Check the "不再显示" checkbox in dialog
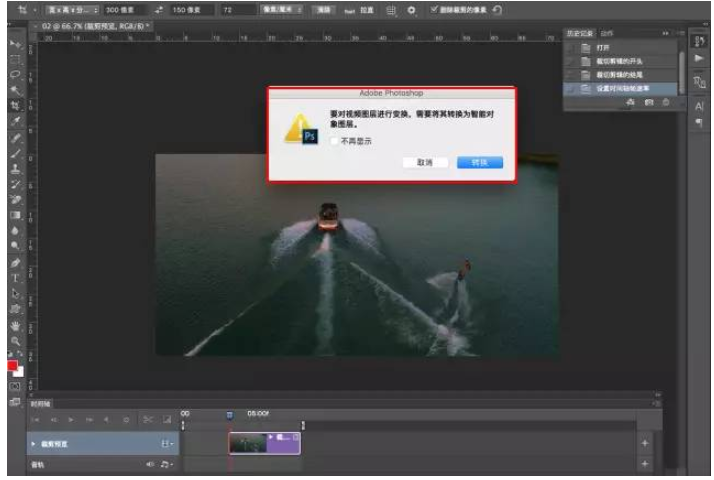Image resolution: width=714 pixels, height=480 pixels. (335, 141)
